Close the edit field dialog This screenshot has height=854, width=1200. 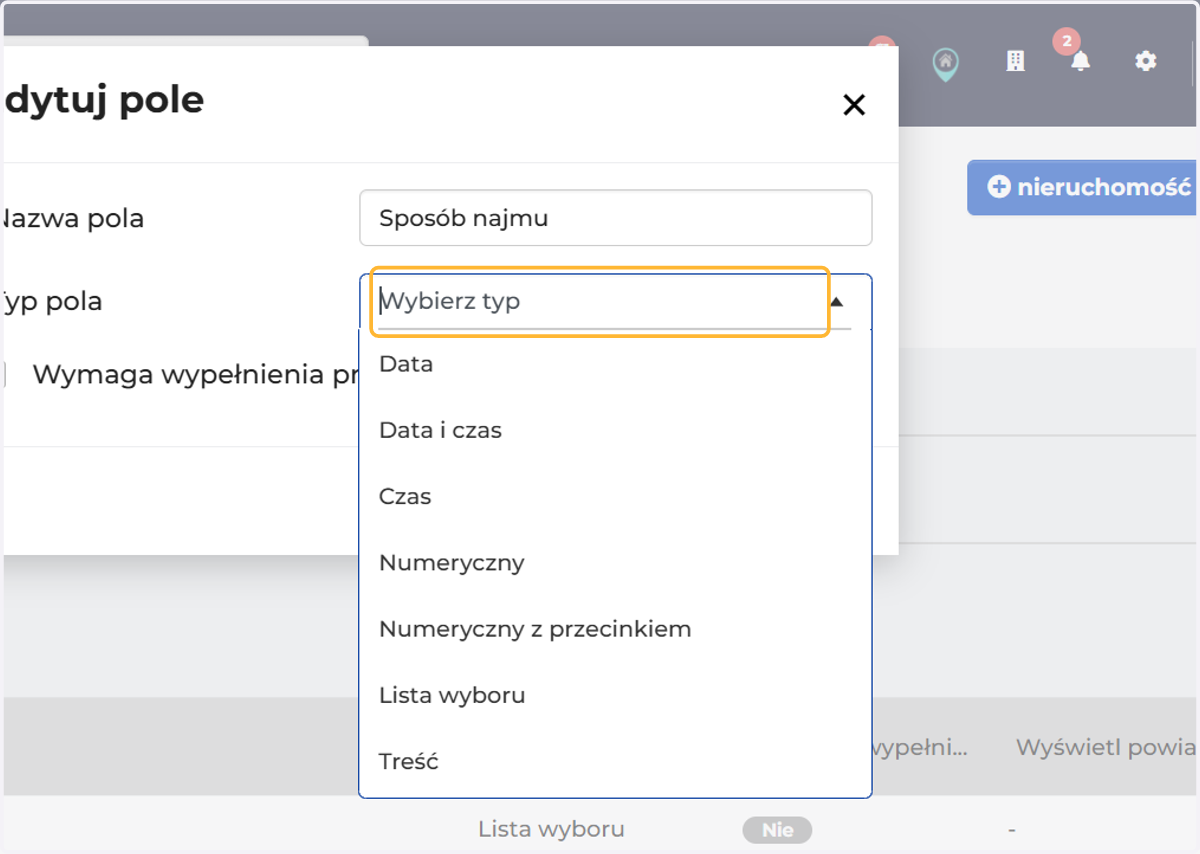pos(853,105)
